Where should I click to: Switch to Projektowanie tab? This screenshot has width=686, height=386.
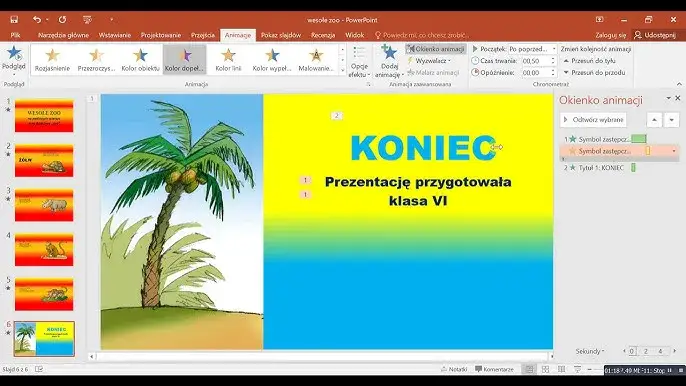tap(161, 35)
